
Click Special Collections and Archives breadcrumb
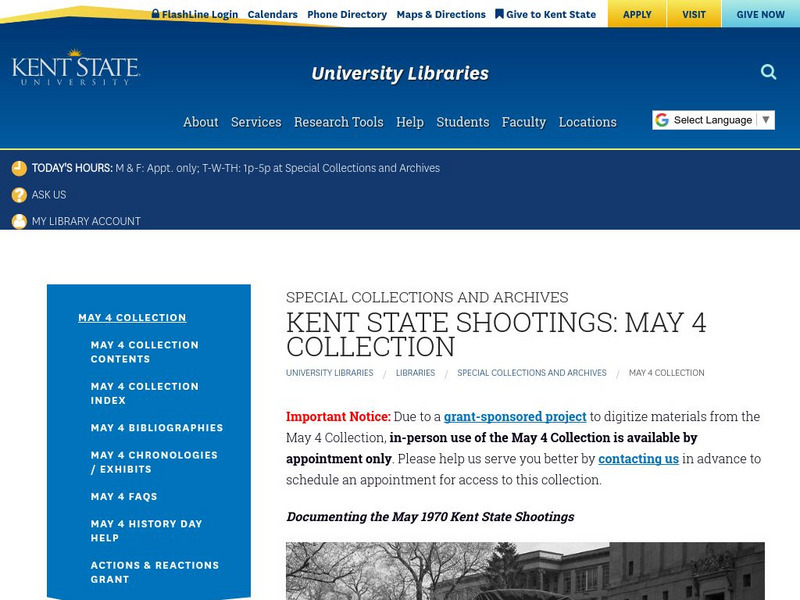coord(531,373)
